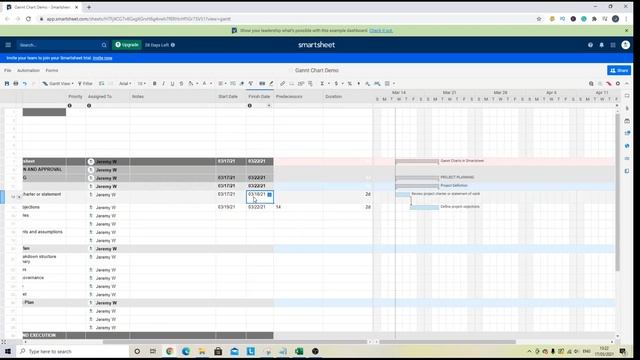Apply percentage format
The image size is (640, 360).
(350, 84)
